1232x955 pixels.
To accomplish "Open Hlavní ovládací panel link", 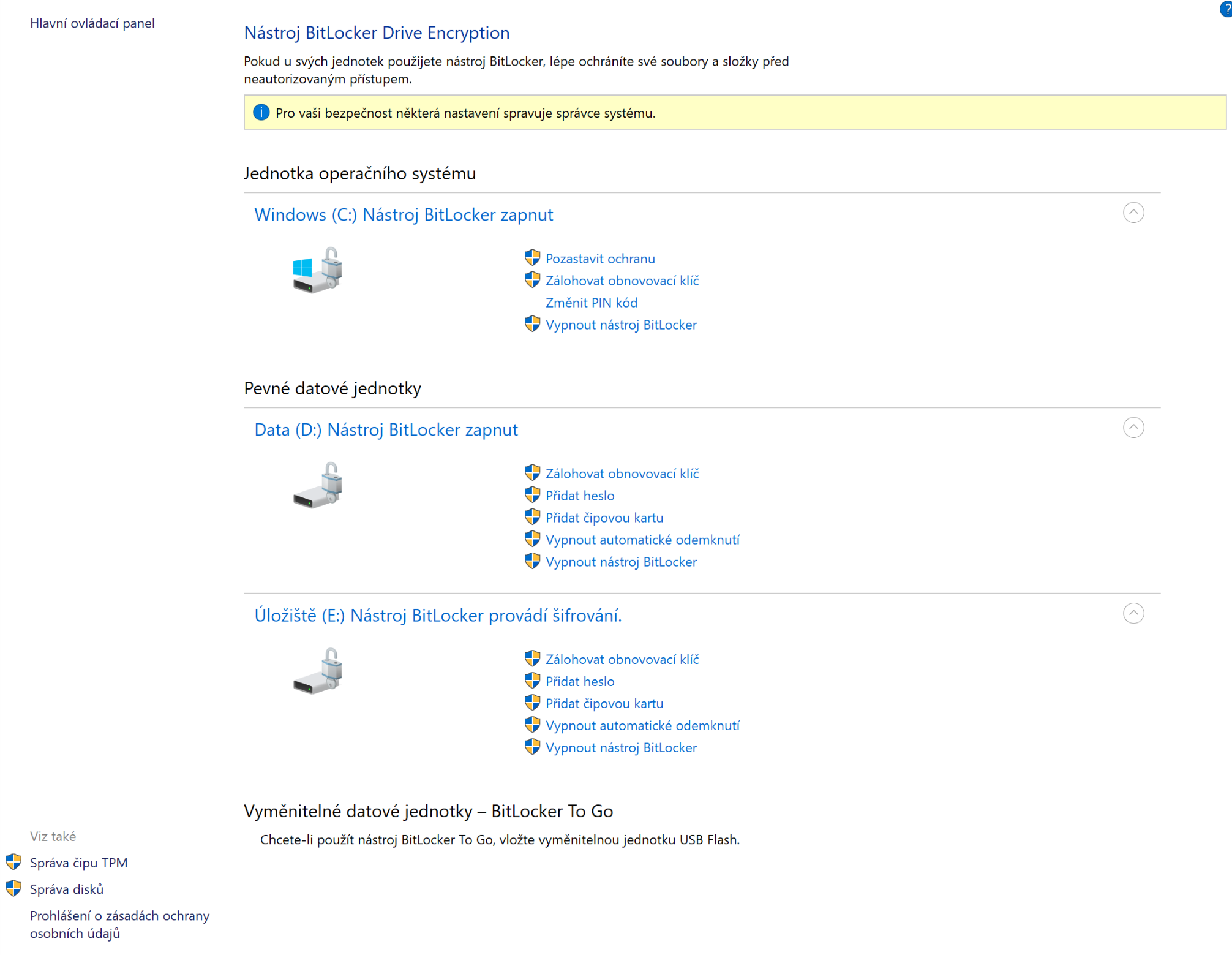I will (92, 23).
